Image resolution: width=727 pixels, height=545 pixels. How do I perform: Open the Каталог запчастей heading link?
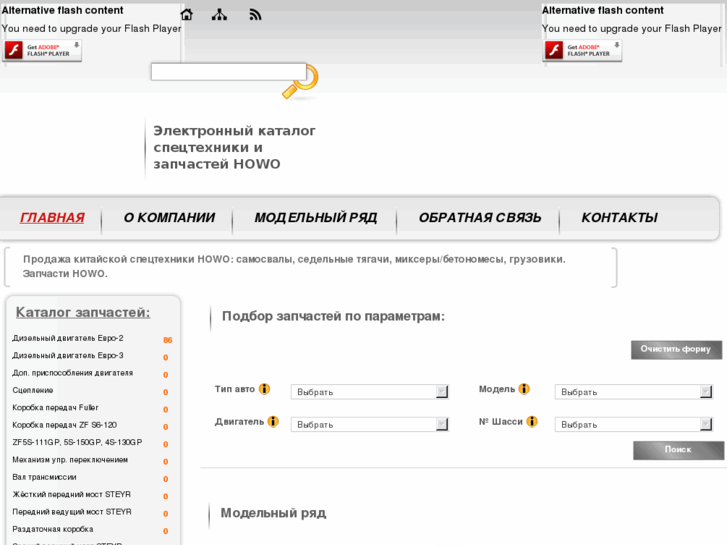point(83,313)
